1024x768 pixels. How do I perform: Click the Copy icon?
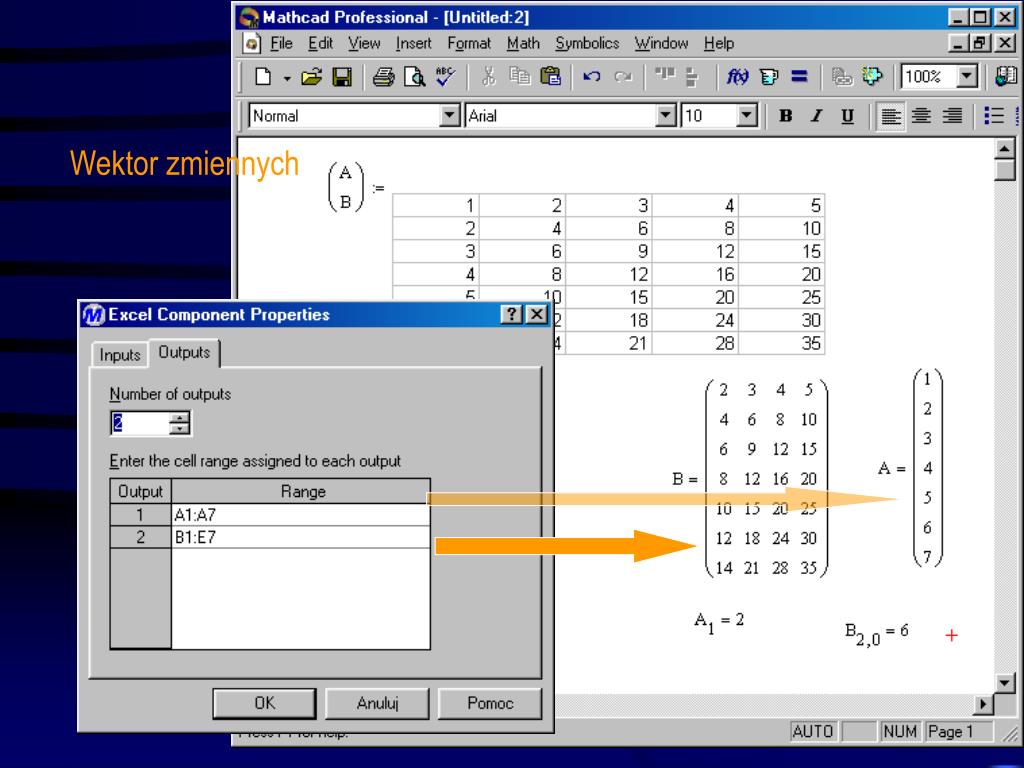(520, 76)
